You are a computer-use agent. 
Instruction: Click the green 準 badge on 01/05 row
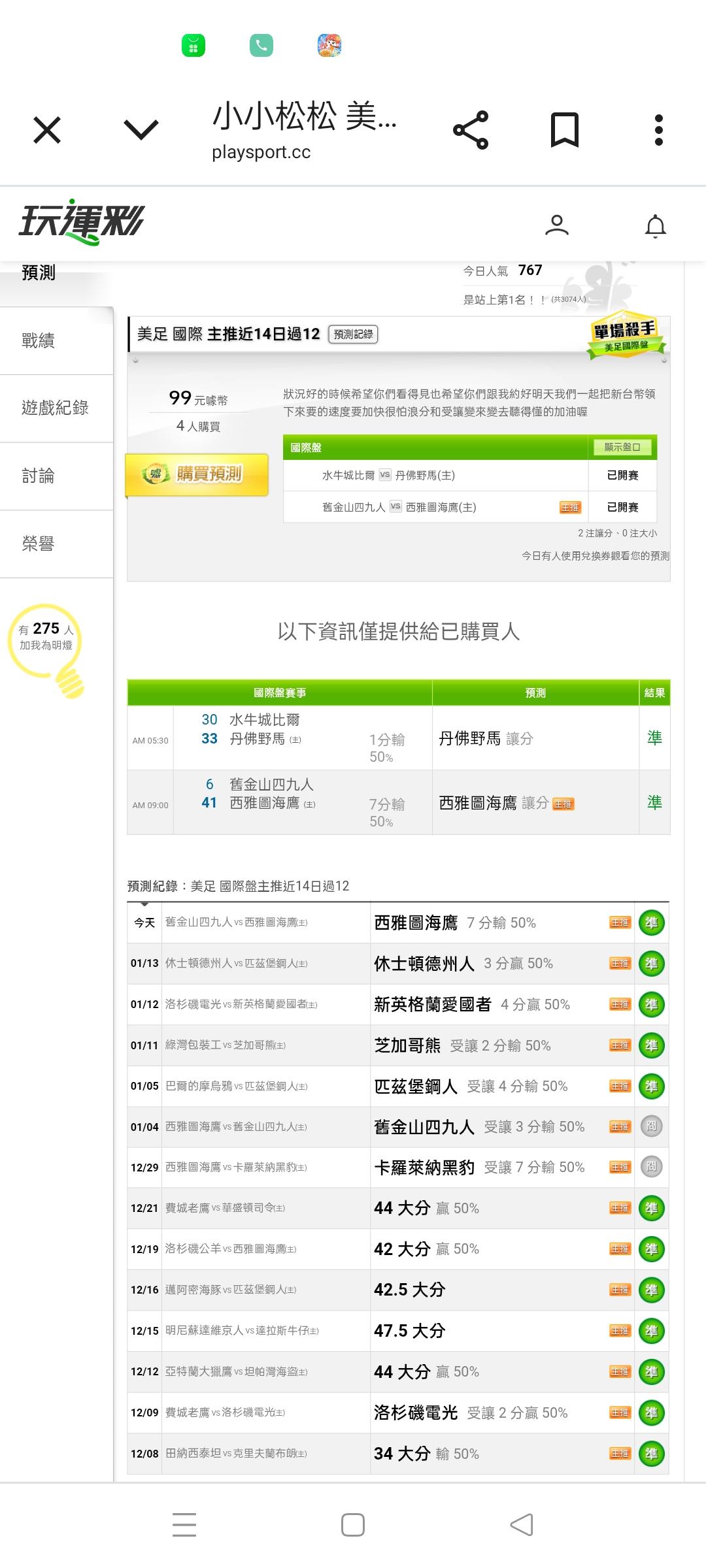652,1086
